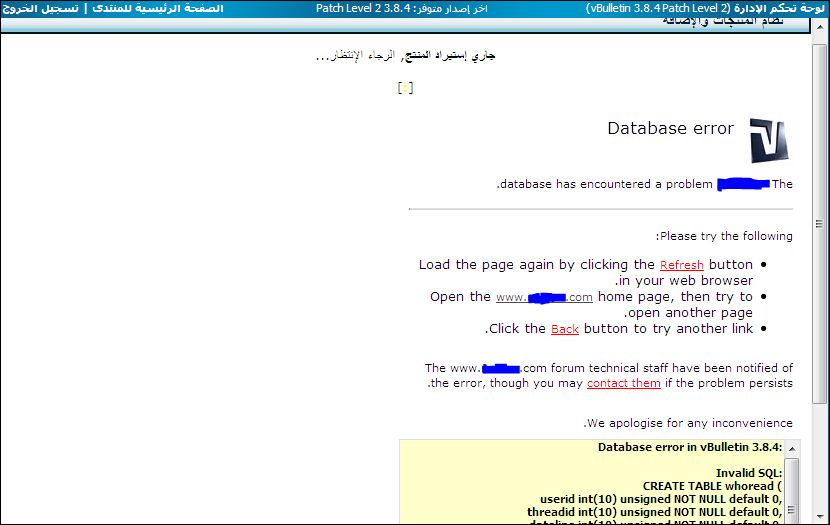Image resolution: width=830 pixels, height=525 pixels.
Task: Click the Refresh link in the error list
Action: pos(681,265)
